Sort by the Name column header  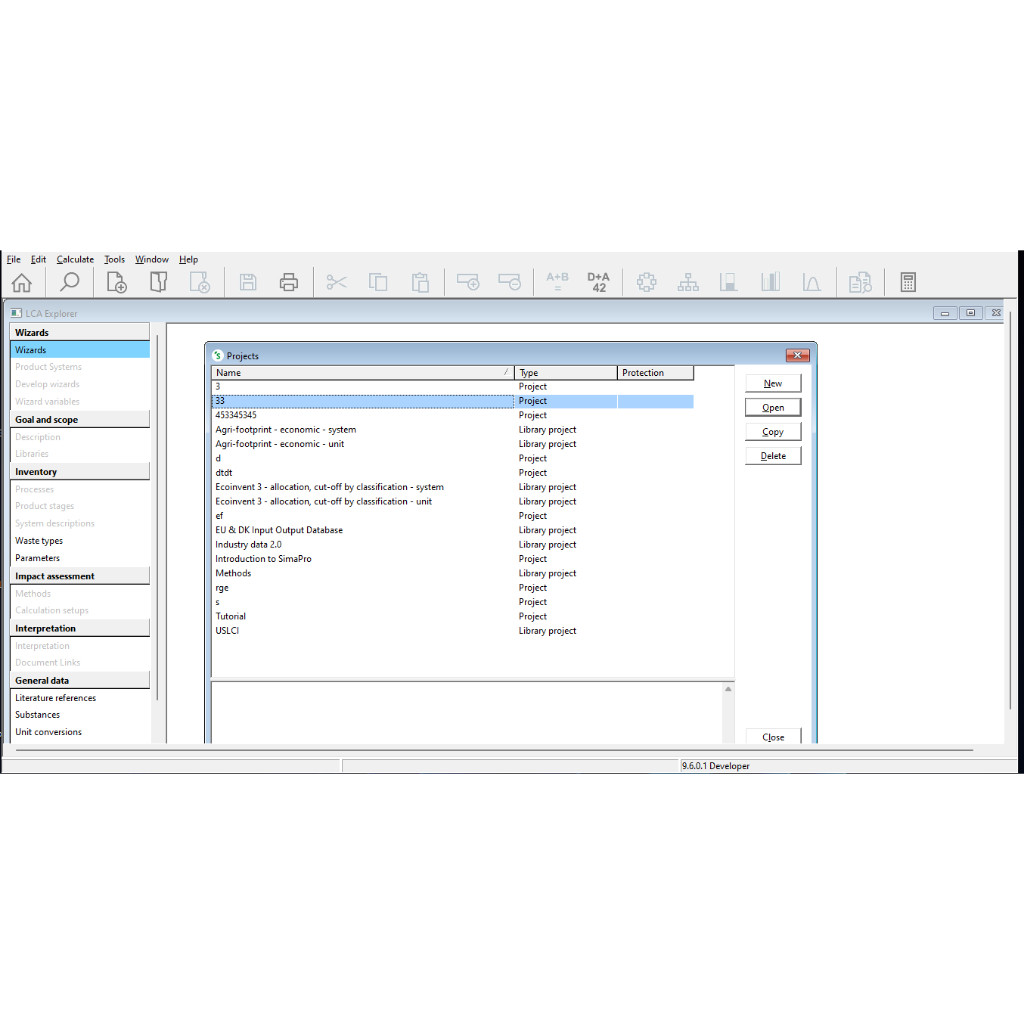pyautogui.click(x=362, y=373)
